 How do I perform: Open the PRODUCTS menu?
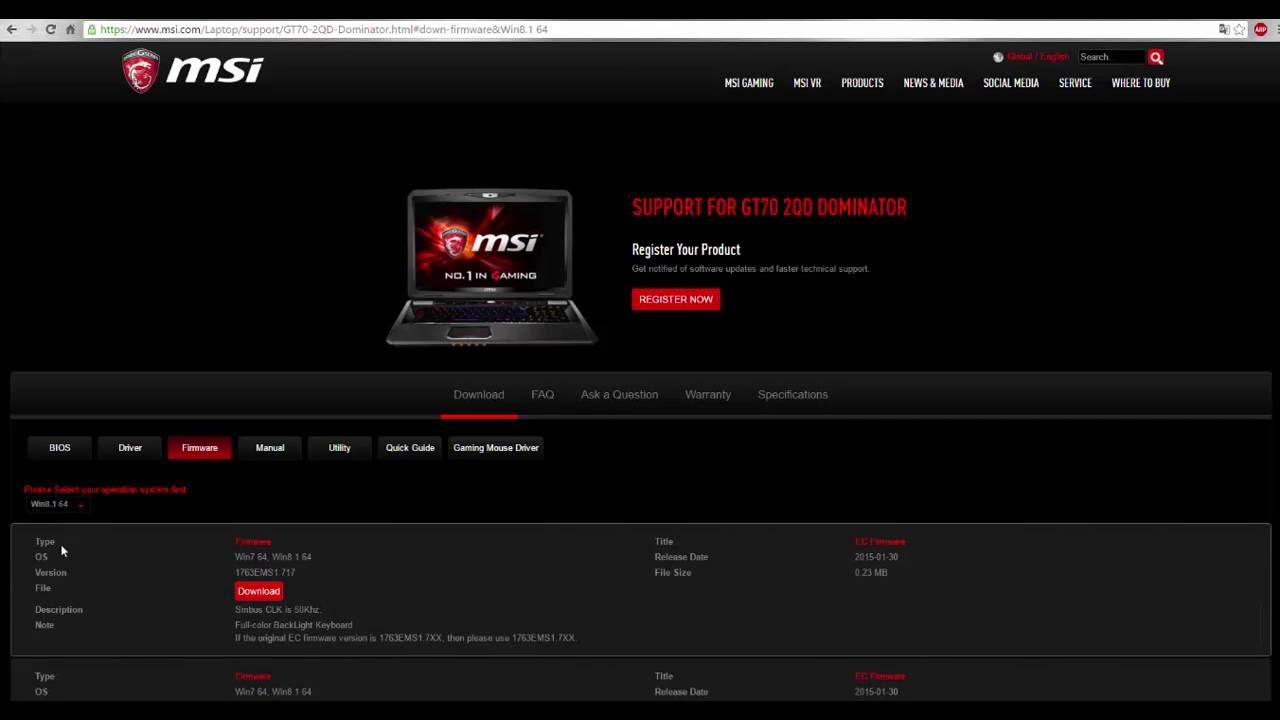(x=862, y=83)
